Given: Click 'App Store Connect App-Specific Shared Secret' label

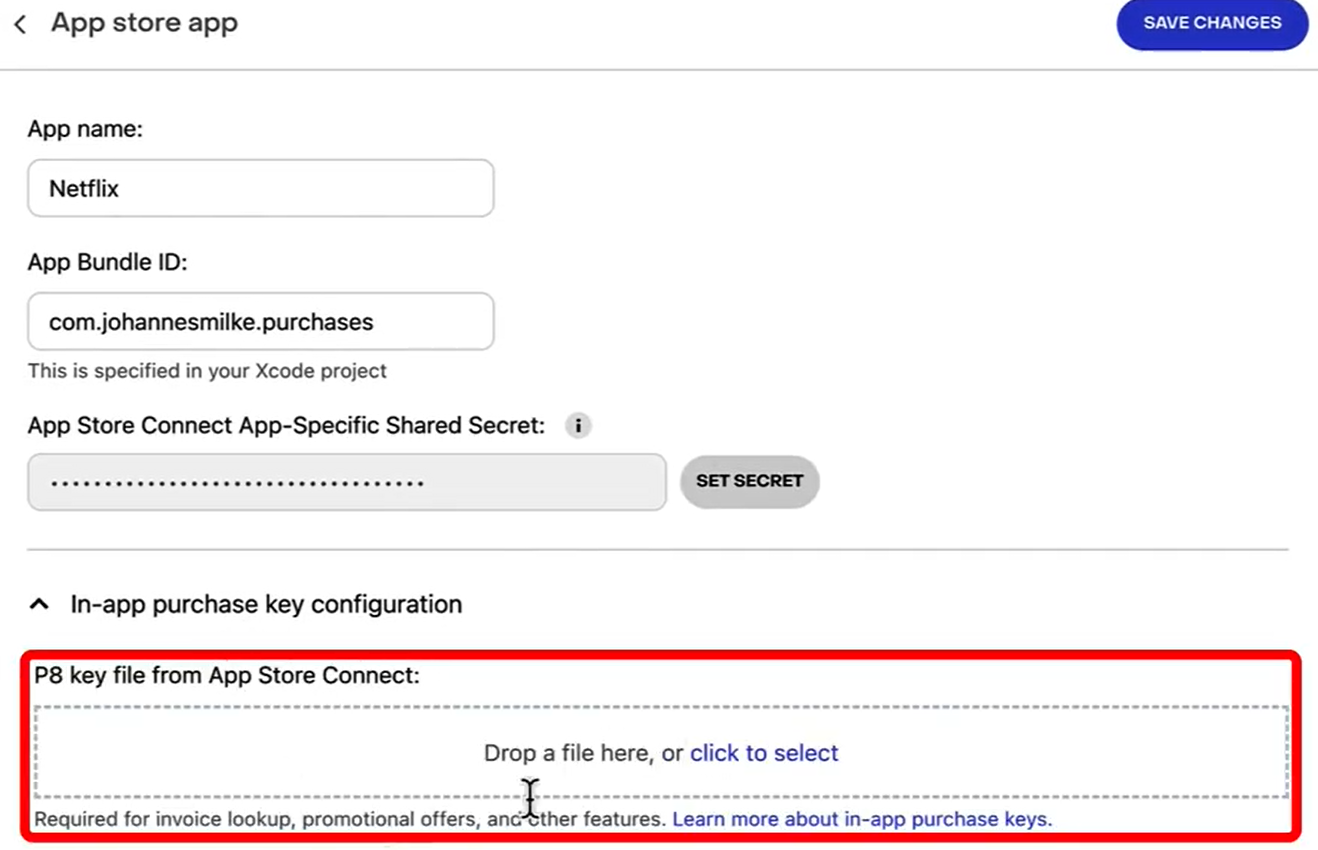Looking at the screenshot, I should [286, 425].
